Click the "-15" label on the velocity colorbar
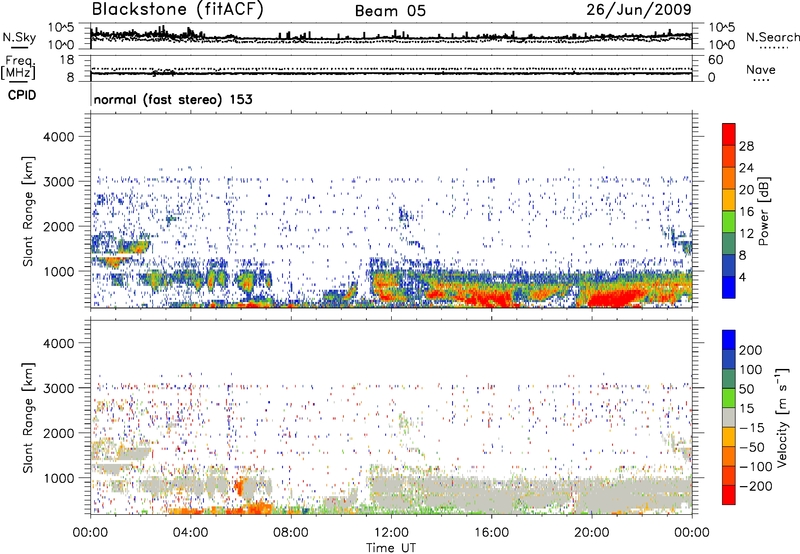 click(x=751, y=428)
